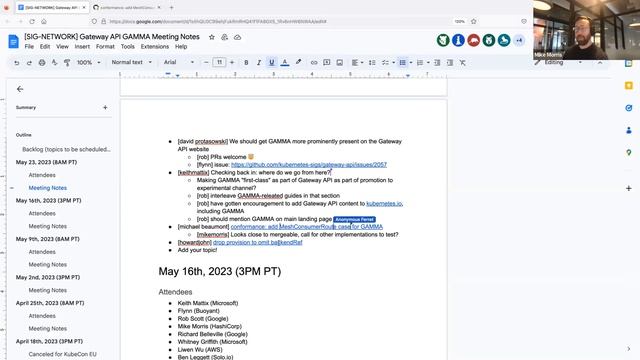Decrease font size with minus button
This screenshot has height=360, width=640.
coord(206,62)
